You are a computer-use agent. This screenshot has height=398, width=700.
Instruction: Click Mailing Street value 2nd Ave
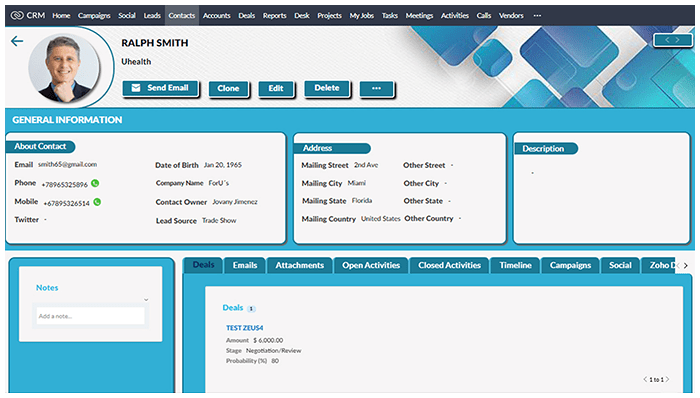tap(366, 165)
